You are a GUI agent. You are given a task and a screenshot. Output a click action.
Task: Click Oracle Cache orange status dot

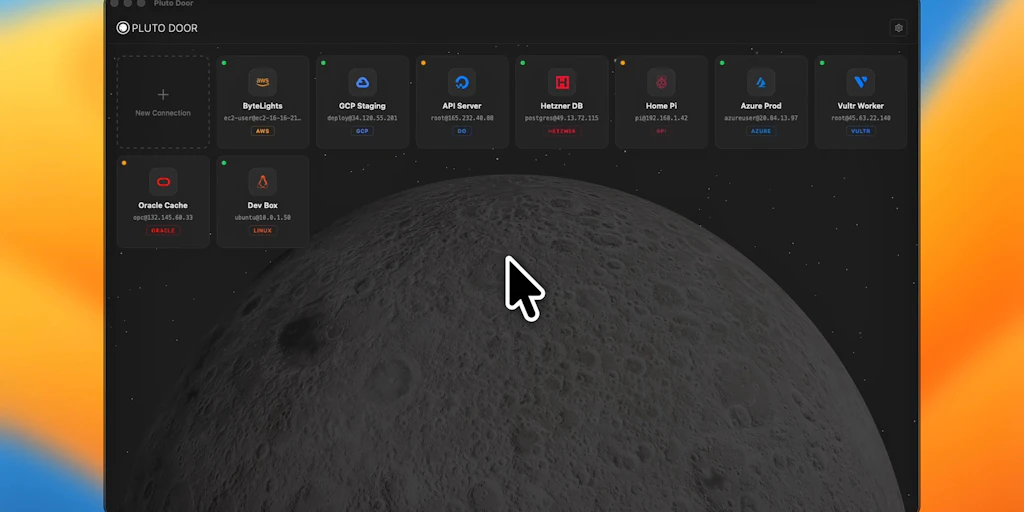click(x=124, y=163)
